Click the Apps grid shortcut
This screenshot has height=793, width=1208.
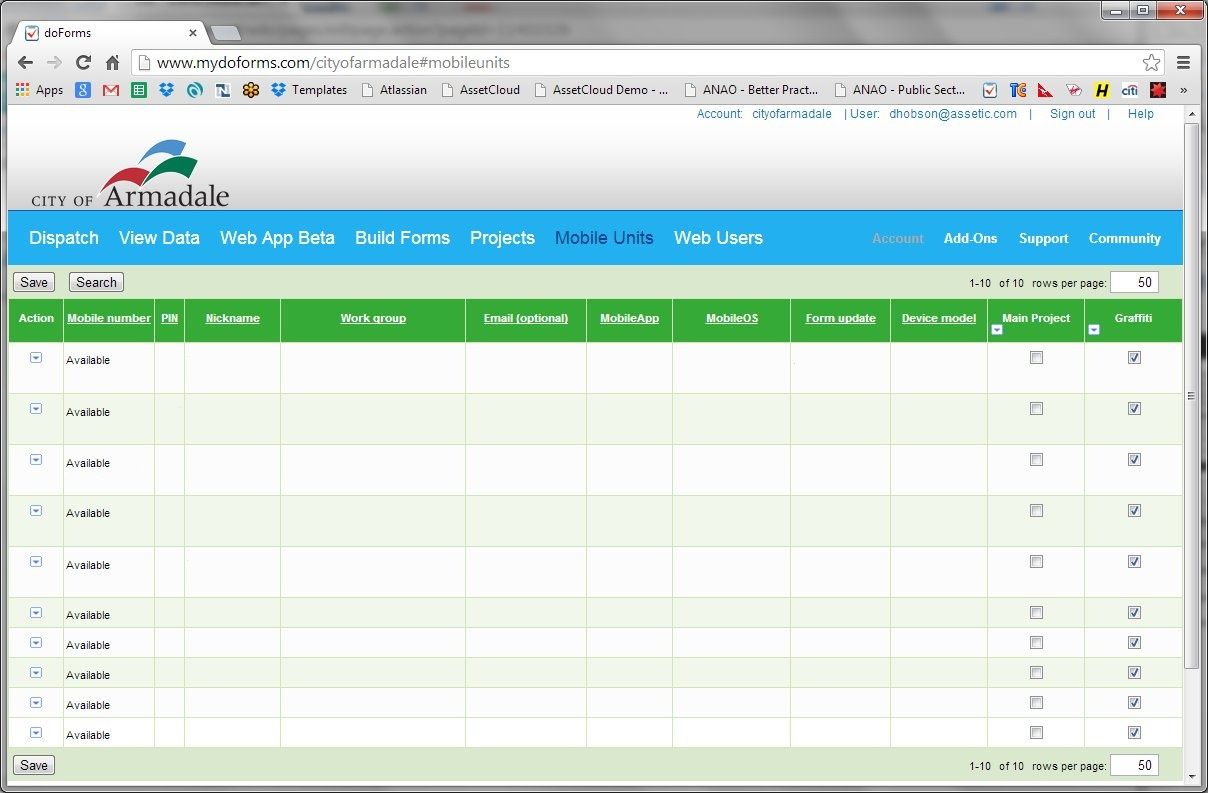pos(40,90)
